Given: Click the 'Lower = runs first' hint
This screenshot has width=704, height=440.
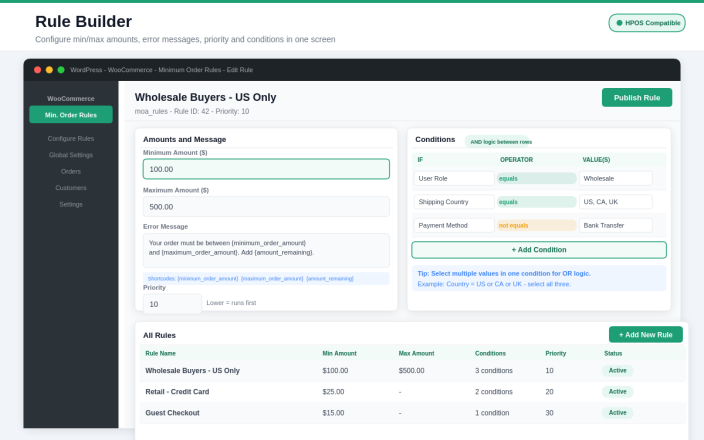Looking at the screenshot, I should point(231,303).
